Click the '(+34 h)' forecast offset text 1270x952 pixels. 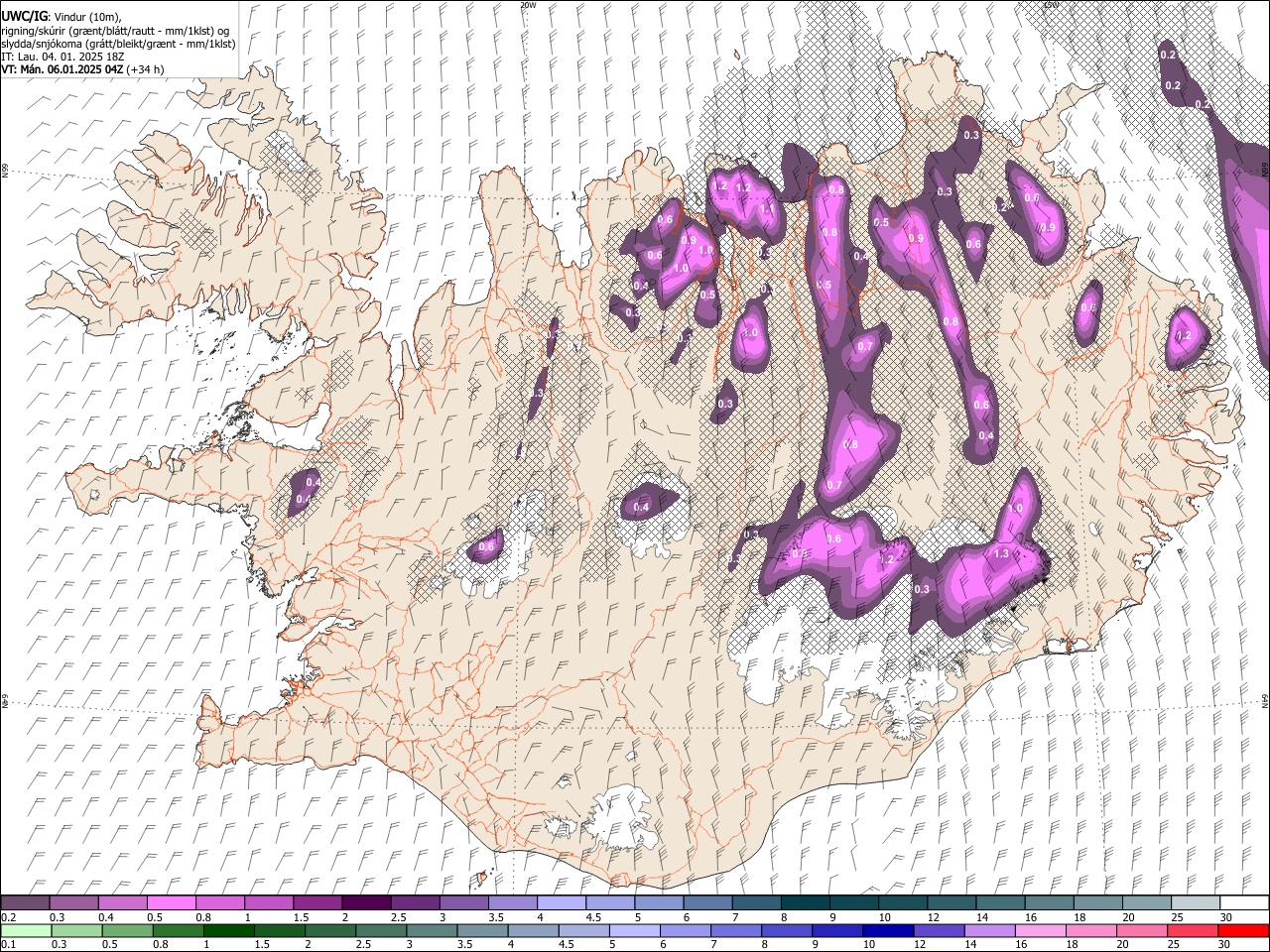pos(146,69)
